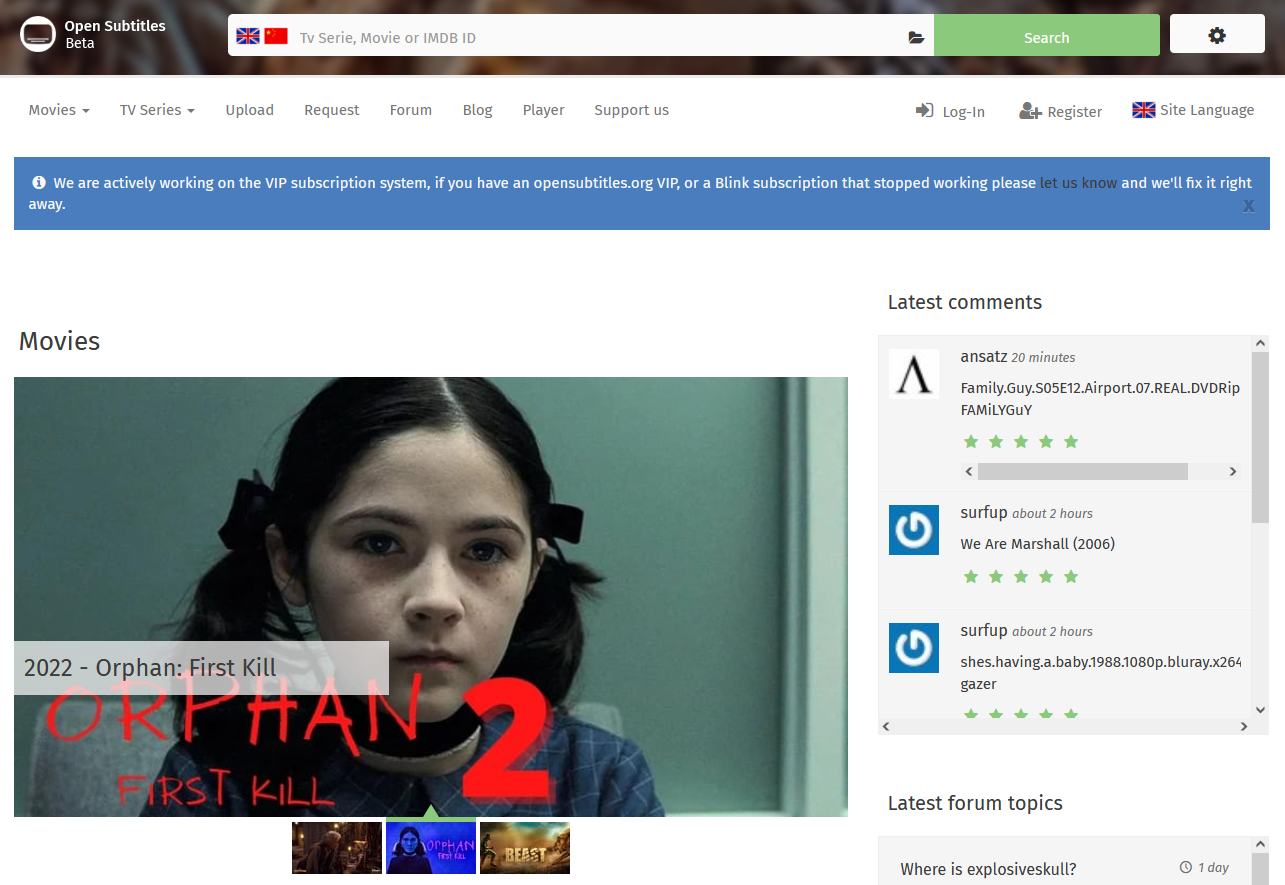1285x885 pixels.
Task: Go to the Upload page
Action: [249, 110]
